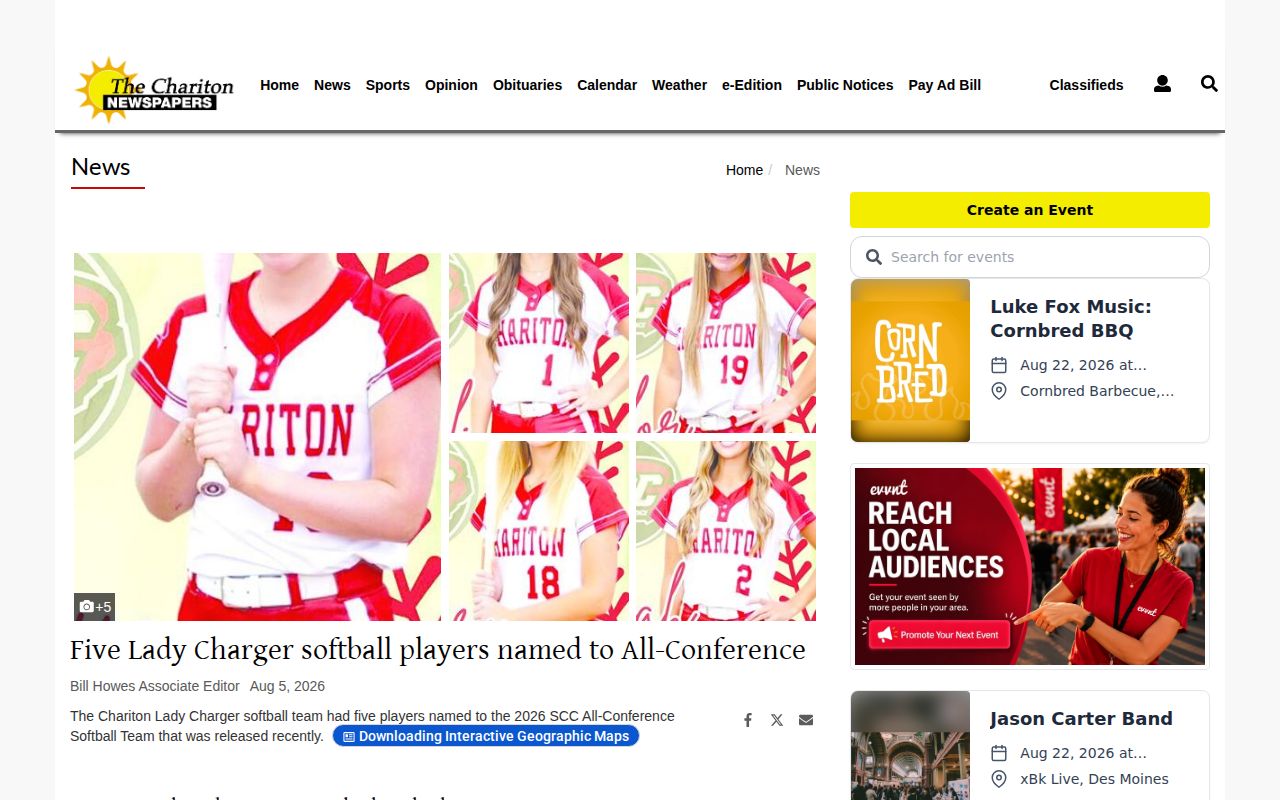Click the Home breadcrumb link
1280x800 pixels.
pyautogui.click(x=744, y=170)
